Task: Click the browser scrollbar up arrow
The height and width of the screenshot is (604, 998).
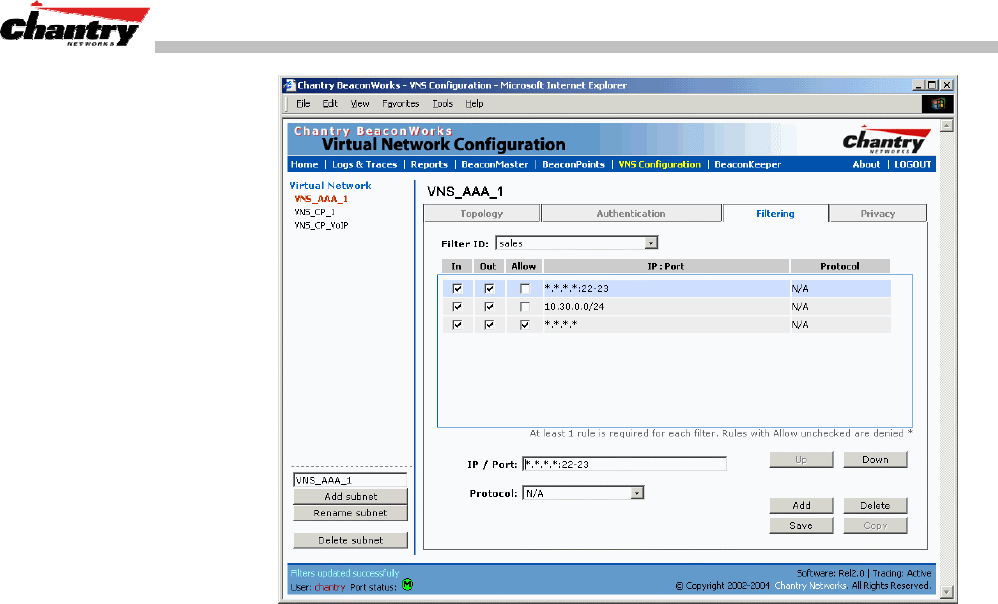Action: click(x=946, y=126)
